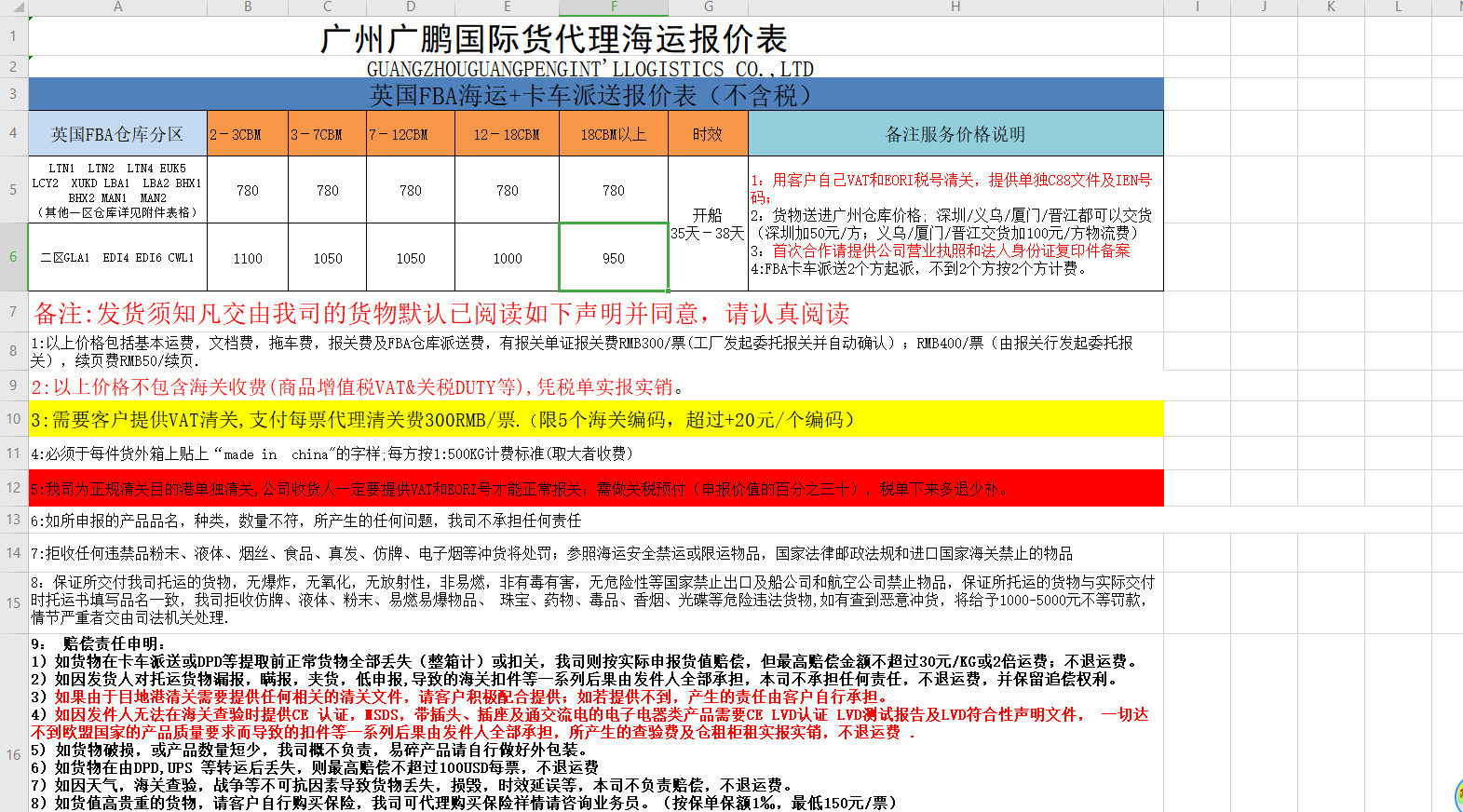
Task: Click 1050 under the 7-12CBM column
Action: click(x=411, y=258)
